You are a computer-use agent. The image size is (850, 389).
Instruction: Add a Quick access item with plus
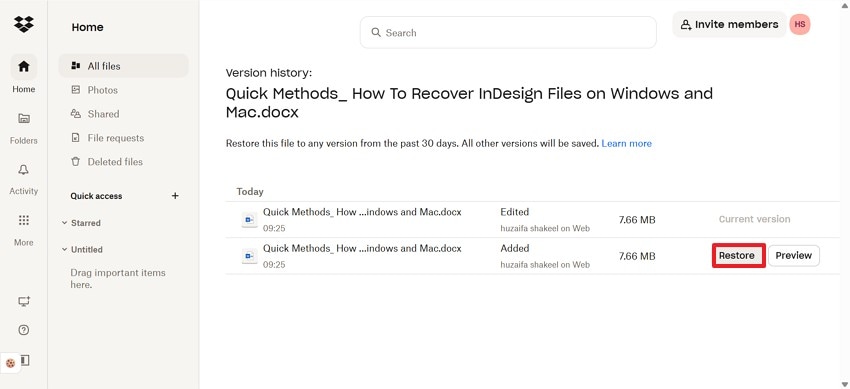(x=175, y=196)
